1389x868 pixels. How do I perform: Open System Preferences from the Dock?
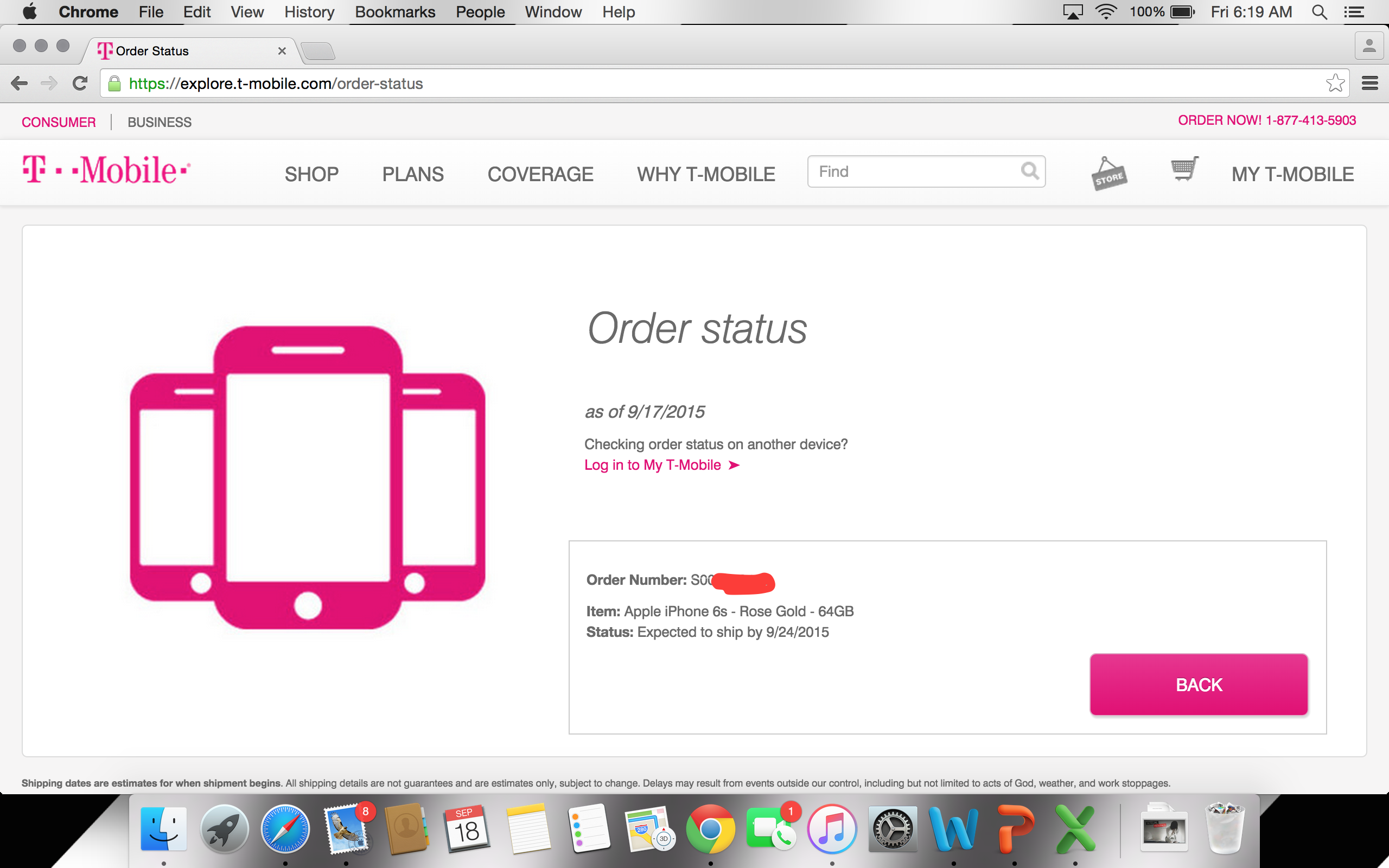[x=893, y=829]
